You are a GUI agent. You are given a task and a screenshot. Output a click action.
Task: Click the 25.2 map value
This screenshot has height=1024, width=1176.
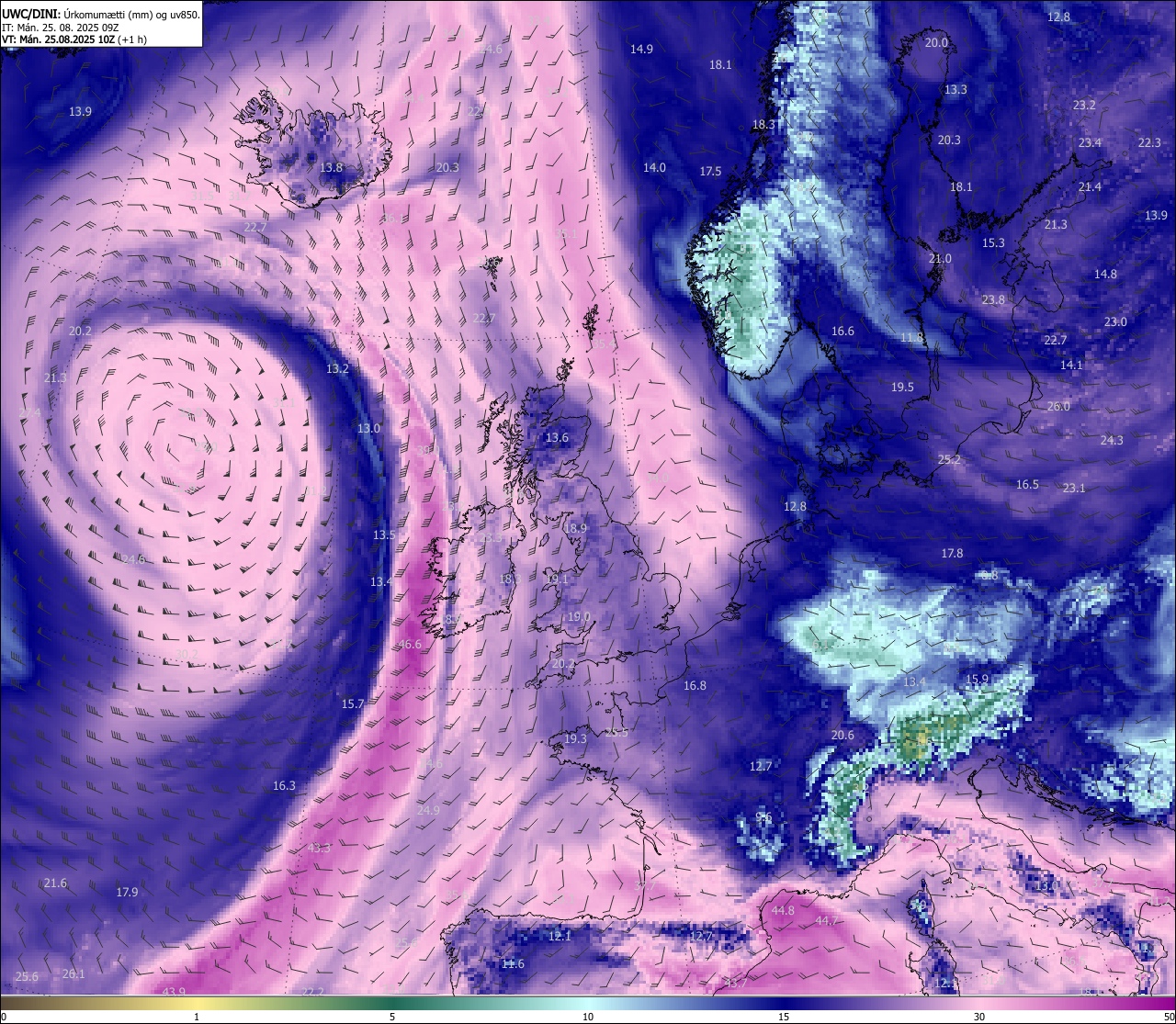[x=949, y=460]
